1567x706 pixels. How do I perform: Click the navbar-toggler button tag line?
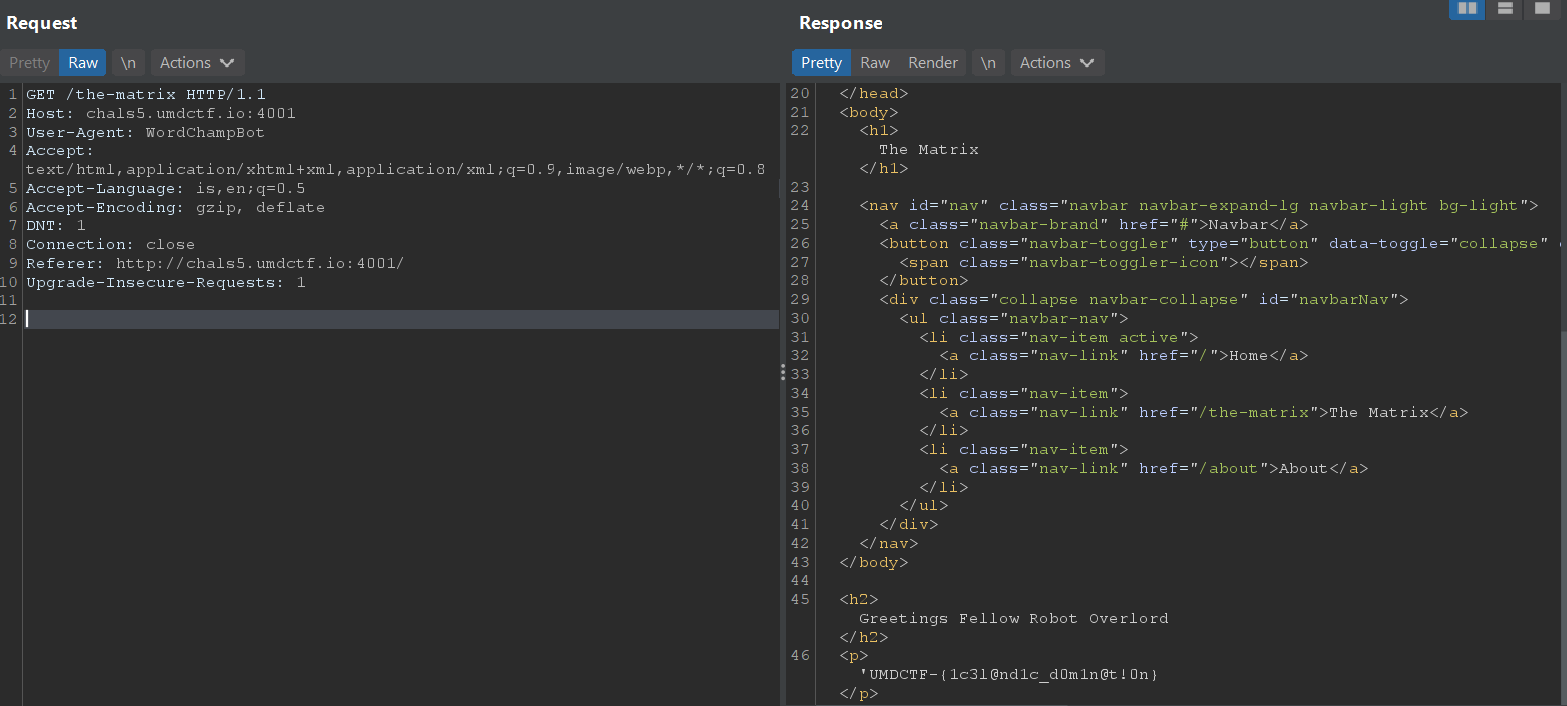point(1218,244)
